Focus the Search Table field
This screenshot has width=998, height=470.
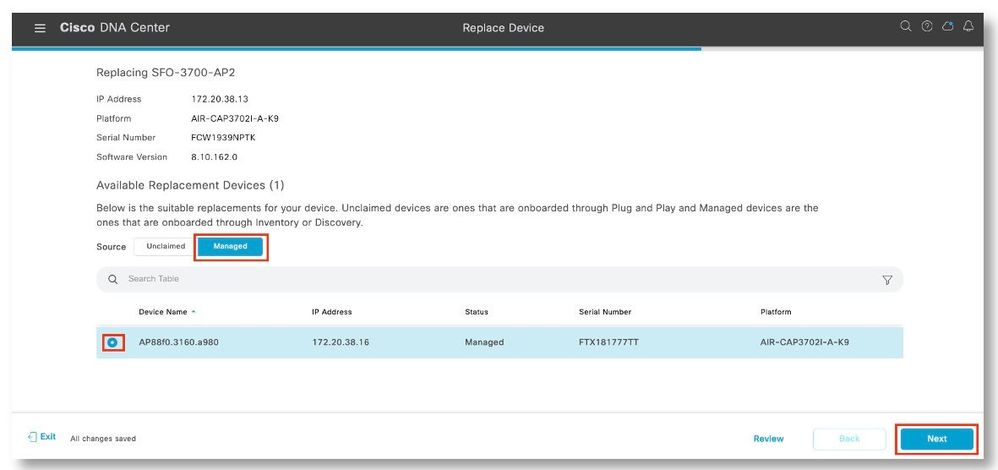(x=500, y=279)
